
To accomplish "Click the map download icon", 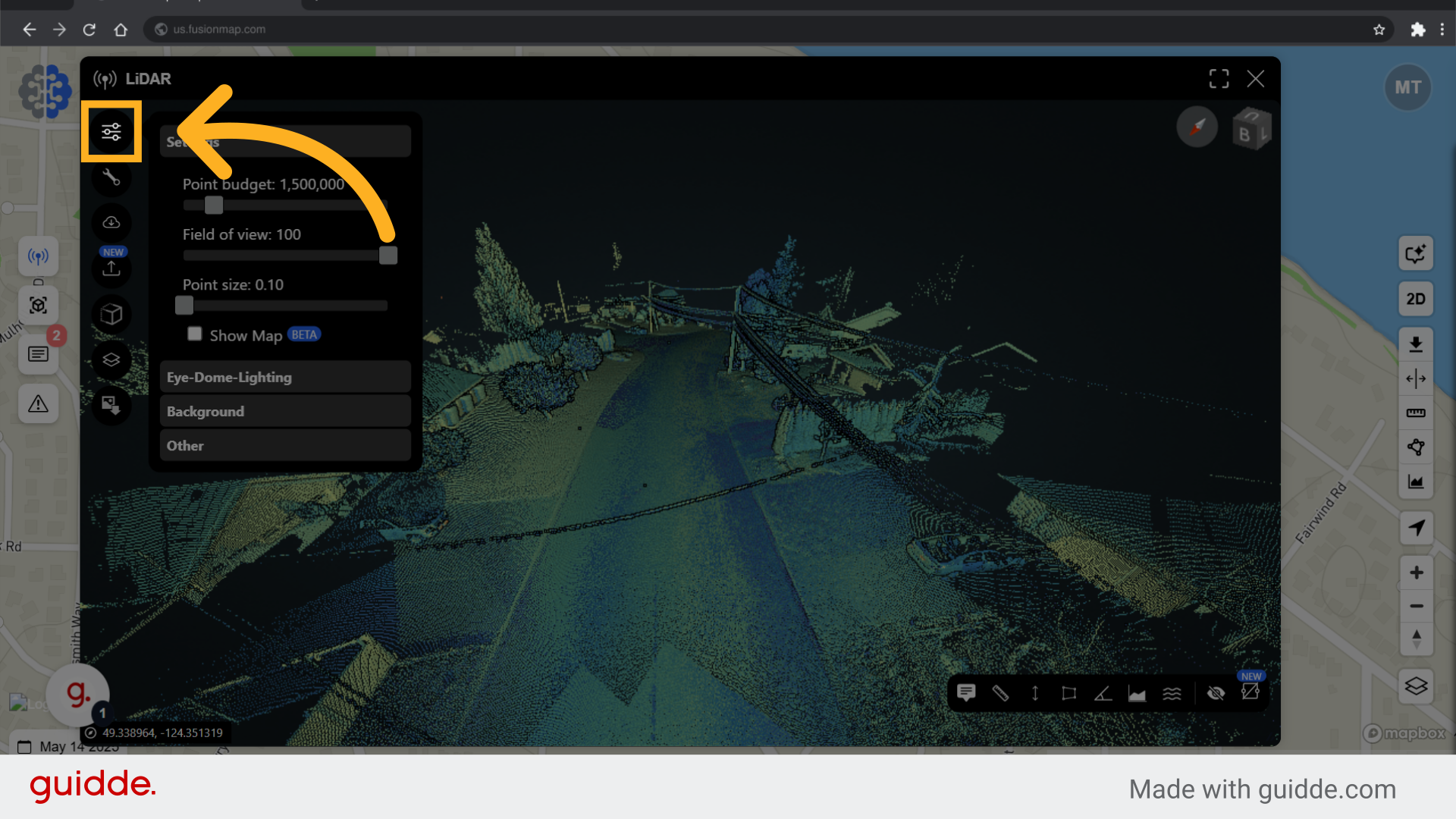I will pos(1416,345).
